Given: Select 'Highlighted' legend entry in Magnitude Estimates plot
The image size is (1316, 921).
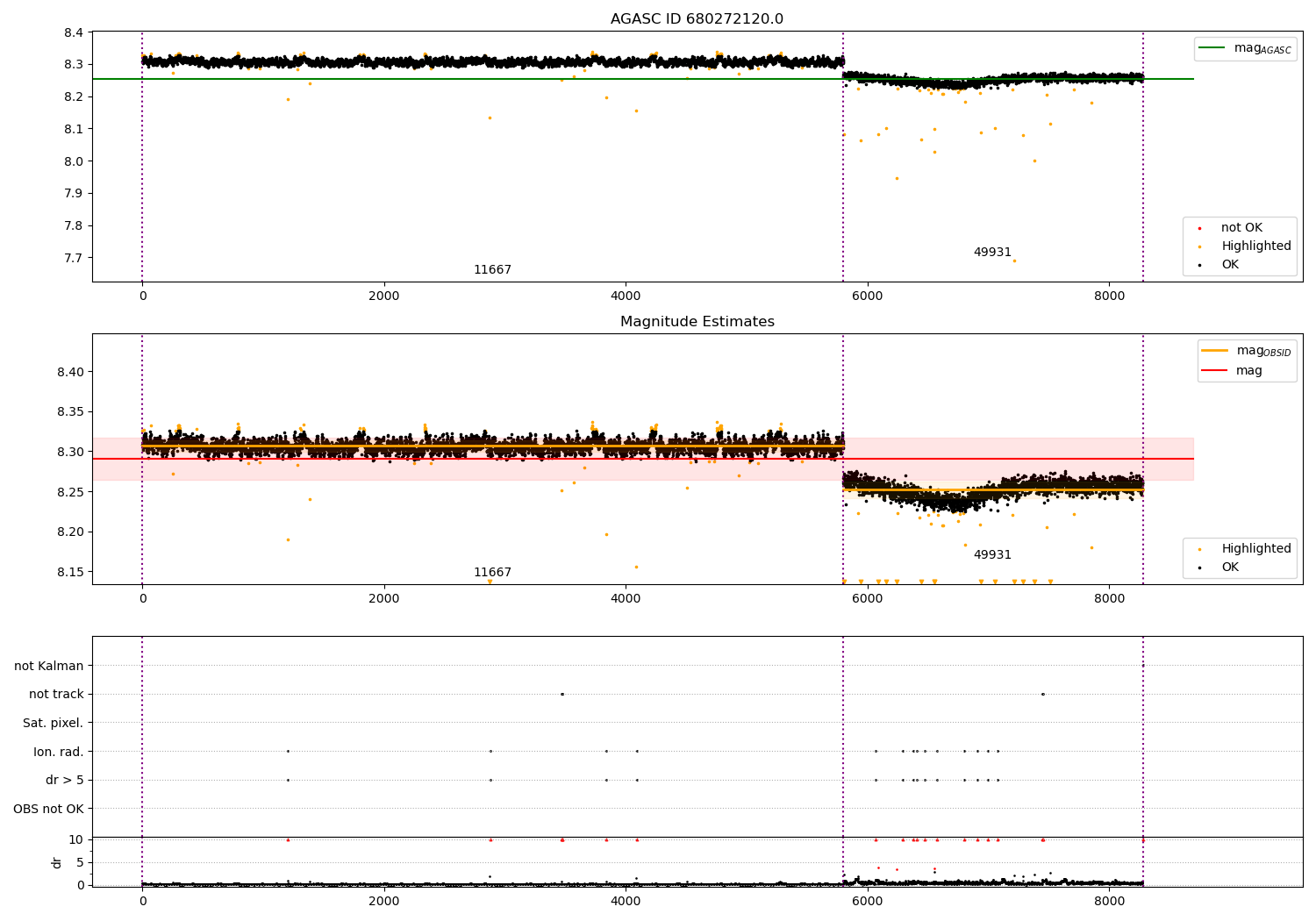Looking at the screenshot, I should click(1256, 549).
